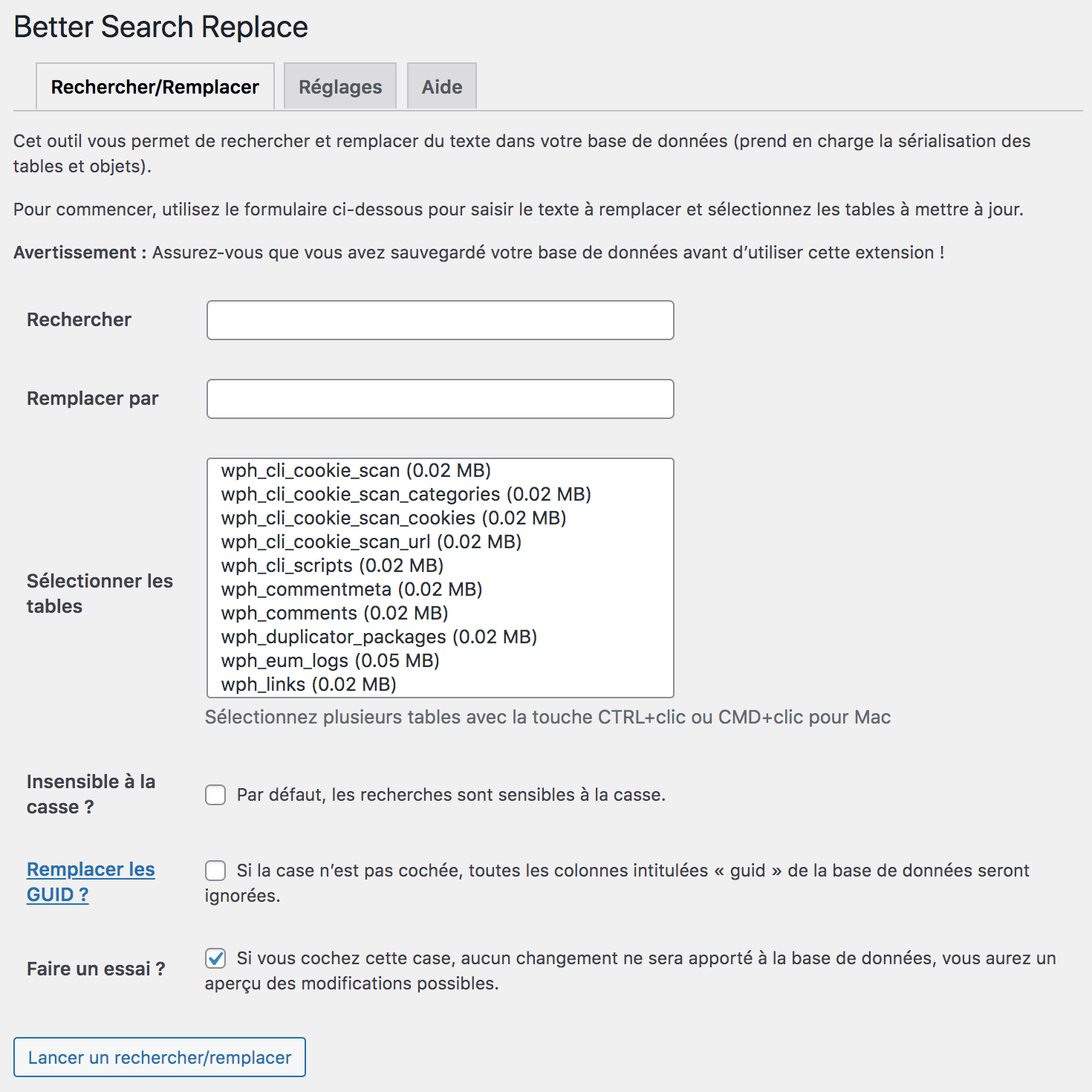Click the Lancer un rechercher/remplacer button
1092x1092 pixels.
click(160, 1057)
